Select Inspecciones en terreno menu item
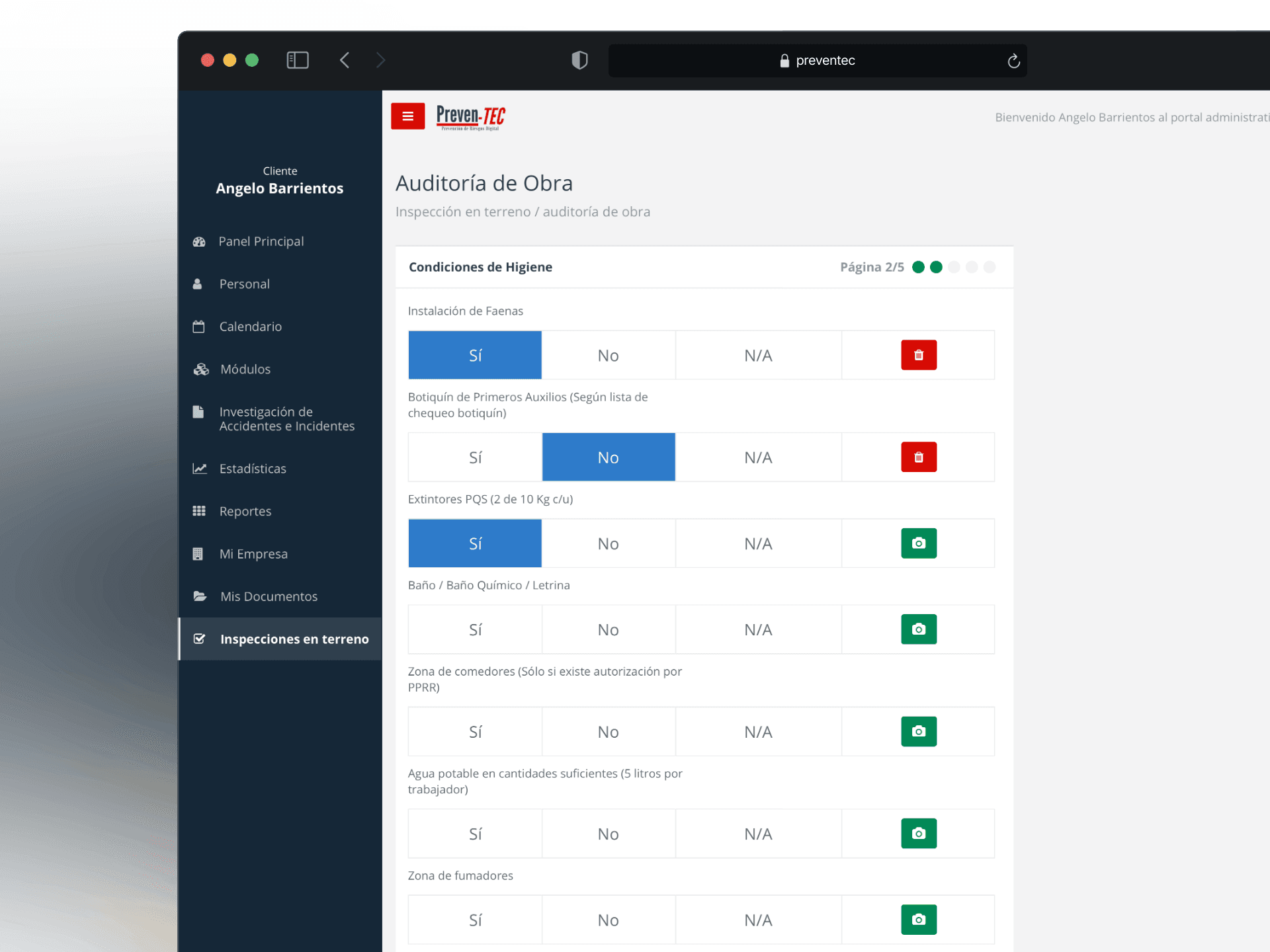1270x952 pixels. 280,639
